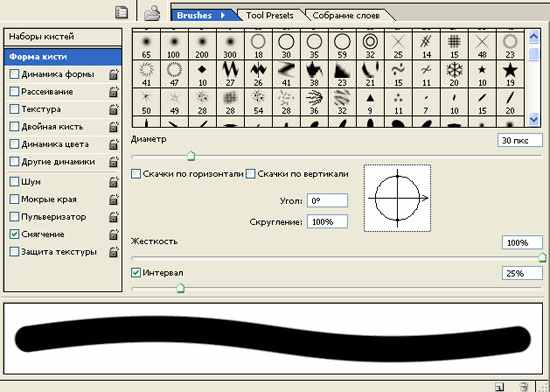Click the lock icon next to Шум
The width and height of the screenshot is (550, 392).
tap(113, 182)
